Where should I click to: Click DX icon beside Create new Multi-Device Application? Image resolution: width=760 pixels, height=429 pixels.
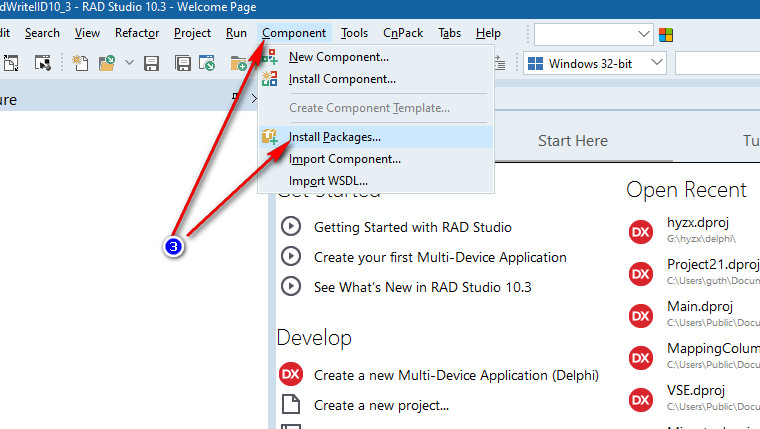click(x=291, y=374)
